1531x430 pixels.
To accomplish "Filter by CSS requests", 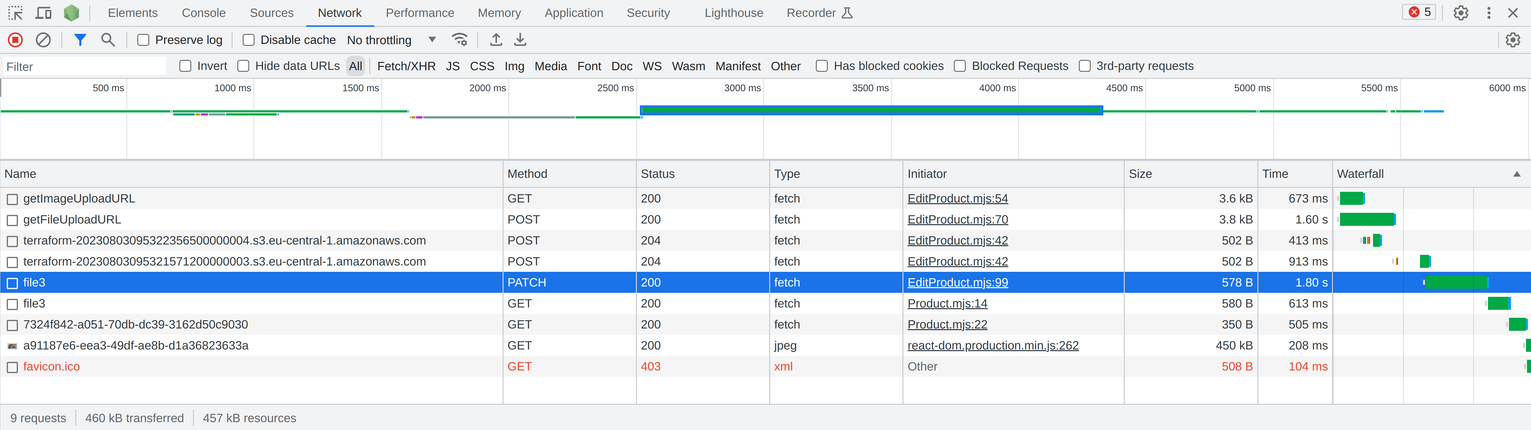I will (482, 66).
